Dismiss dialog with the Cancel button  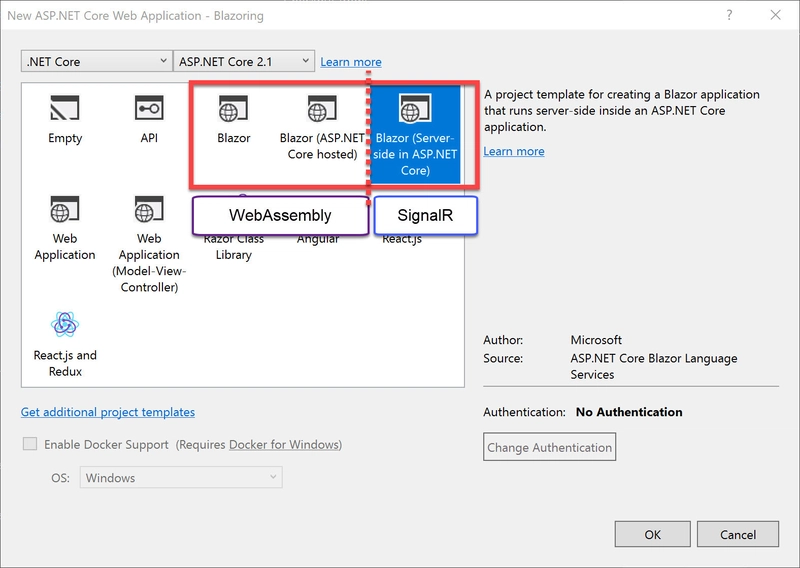click(x=738, y=534)
